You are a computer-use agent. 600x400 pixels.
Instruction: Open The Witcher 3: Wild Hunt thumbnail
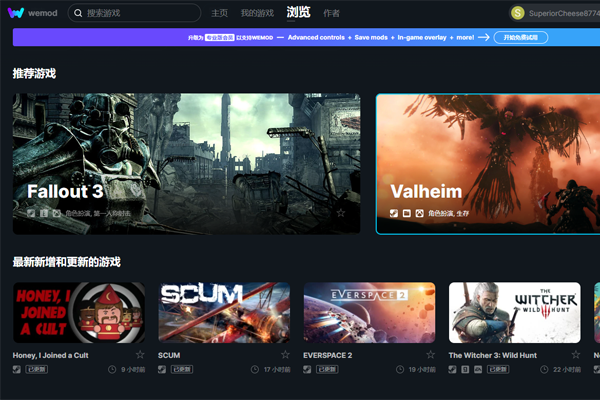click(x=514, y=312)
